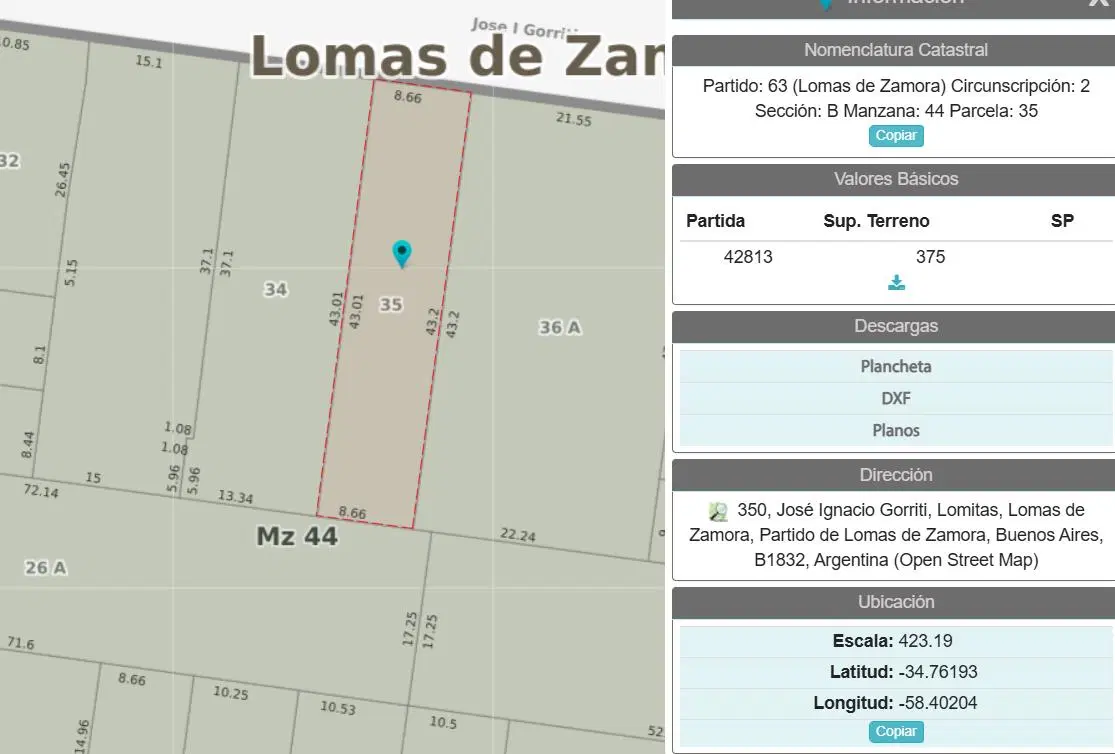
Task: Click the map magnifier icon beside the address
Action: pyautogui.click(x=718, y=511)
